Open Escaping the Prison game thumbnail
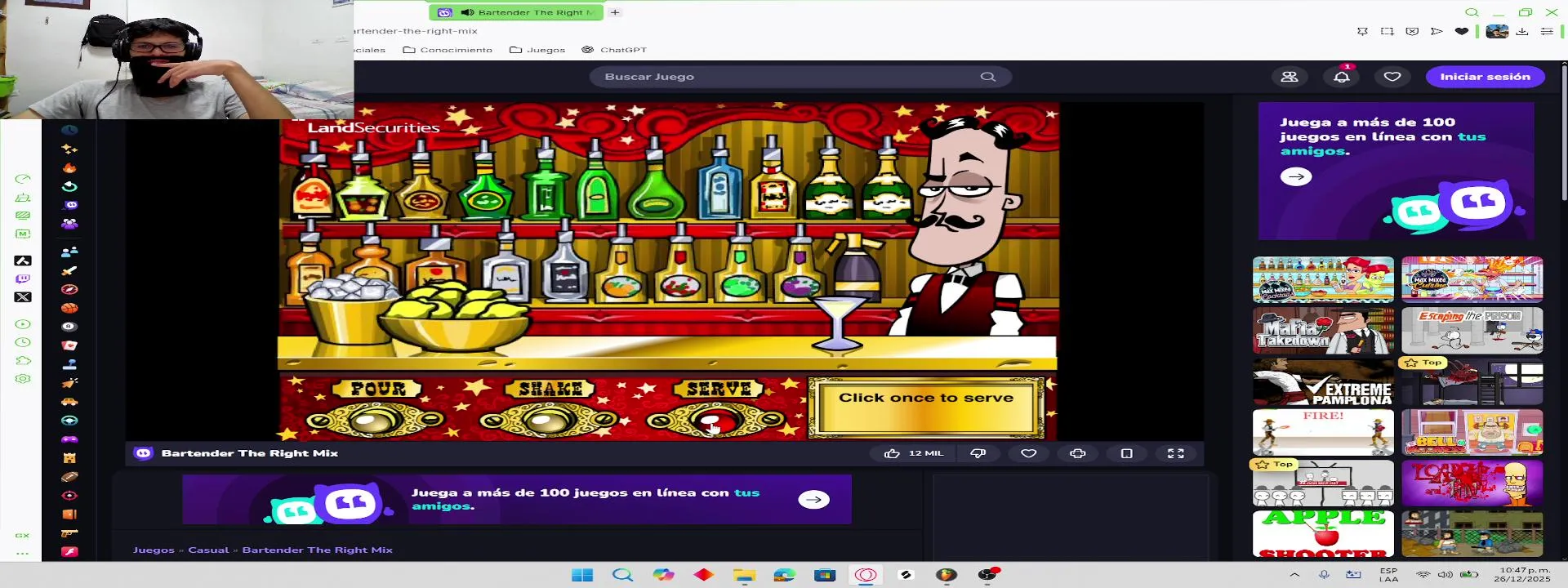Screen dimensions: 1568x588 [x=1472, y=331]
